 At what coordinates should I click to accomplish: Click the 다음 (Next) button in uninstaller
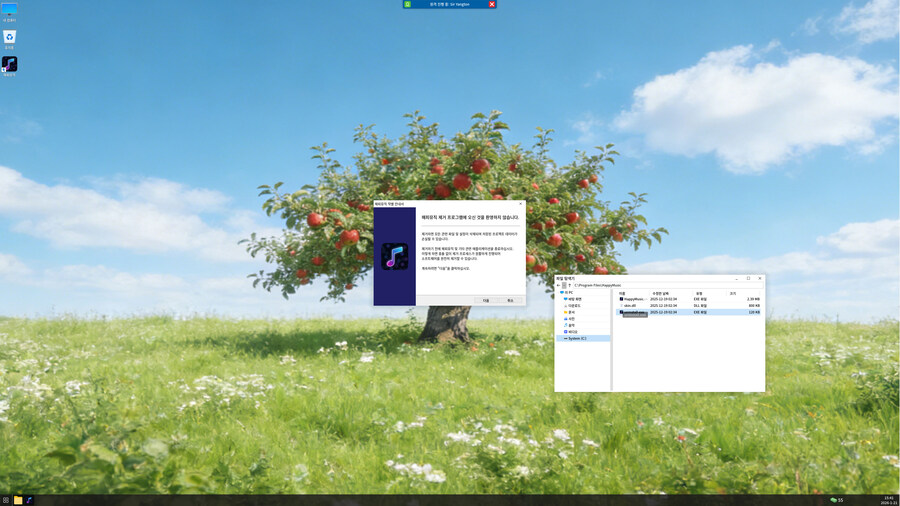pos(485,300)
